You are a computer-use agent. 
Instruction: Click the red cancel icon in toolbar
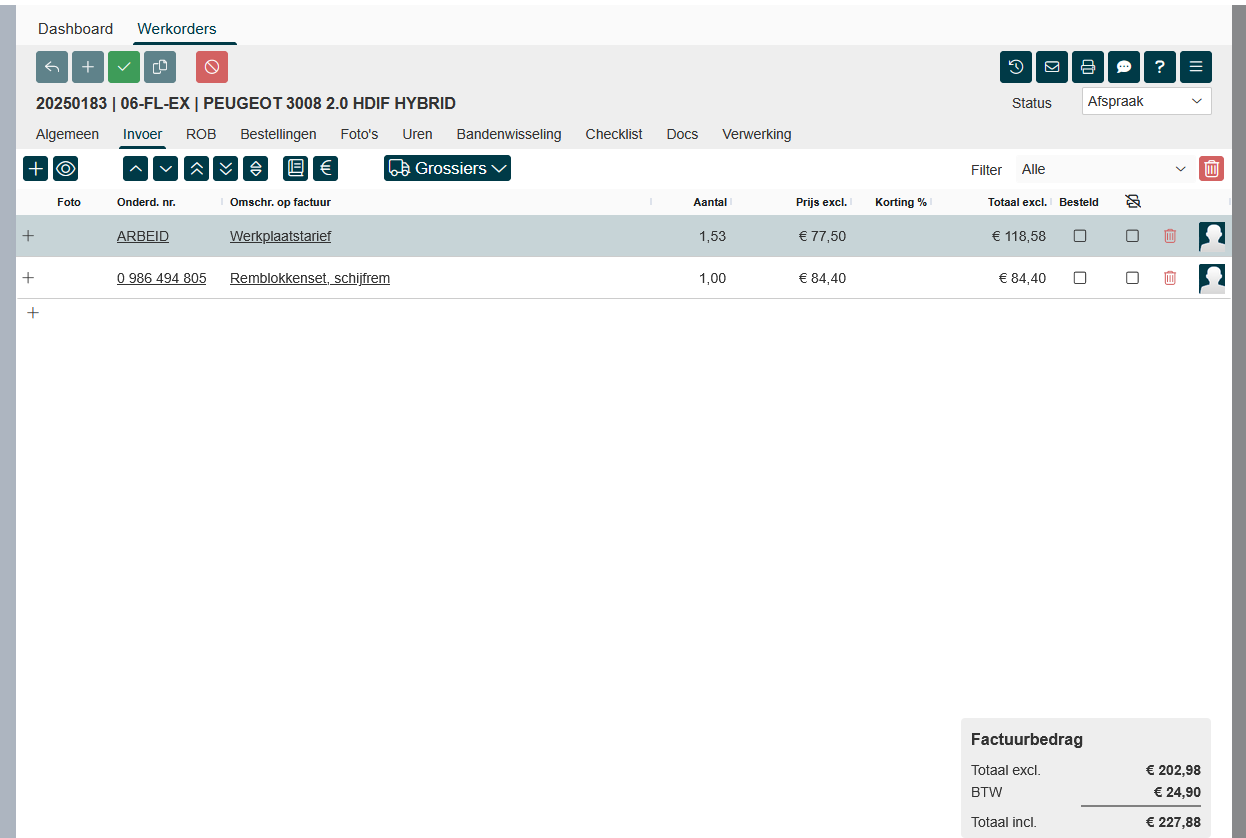(x=212, y=67)
